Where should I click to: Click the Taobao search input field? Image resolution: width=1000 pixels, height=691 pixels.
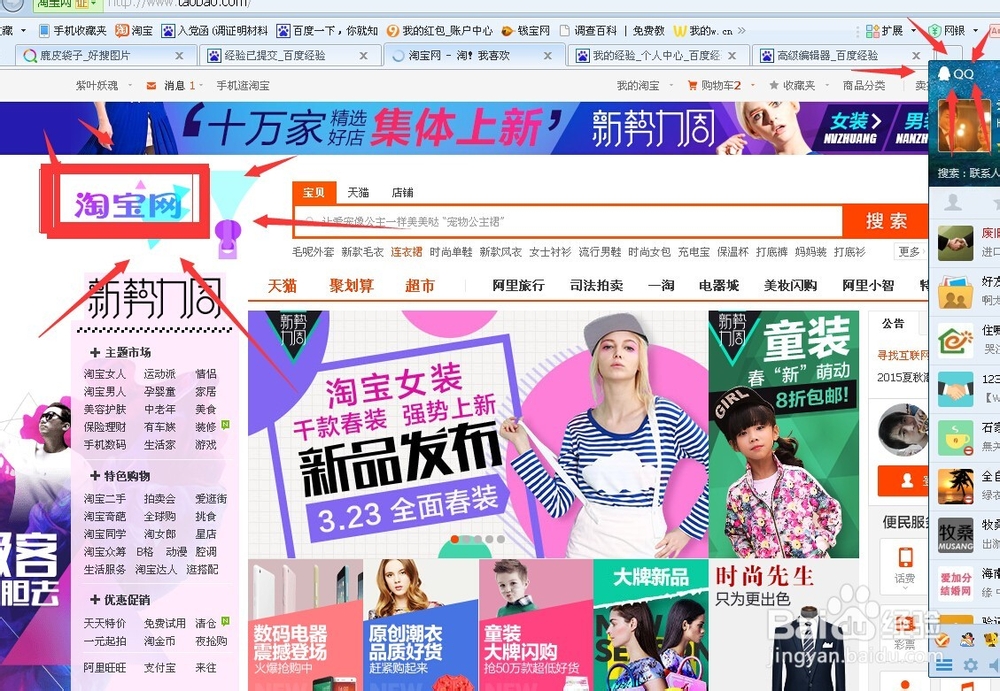pos(568,221)
